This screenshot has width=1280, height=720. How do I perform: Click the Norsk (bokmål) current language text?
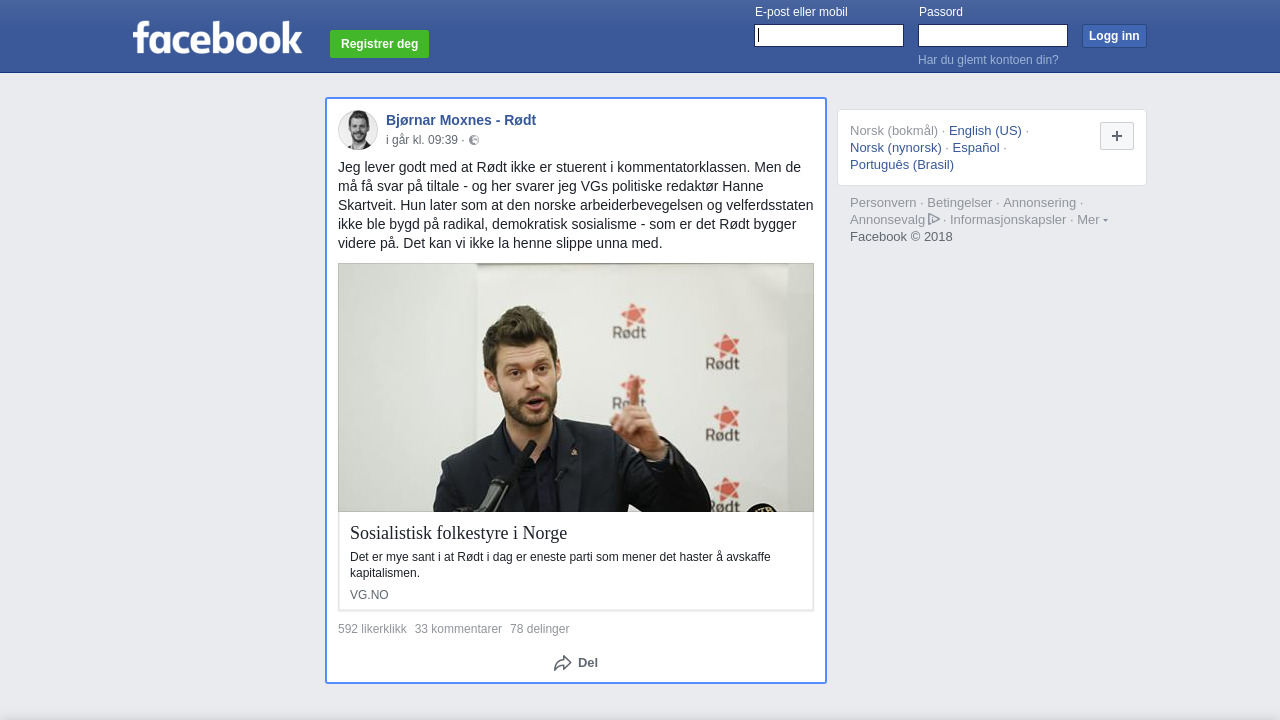(x=894, y=131)
